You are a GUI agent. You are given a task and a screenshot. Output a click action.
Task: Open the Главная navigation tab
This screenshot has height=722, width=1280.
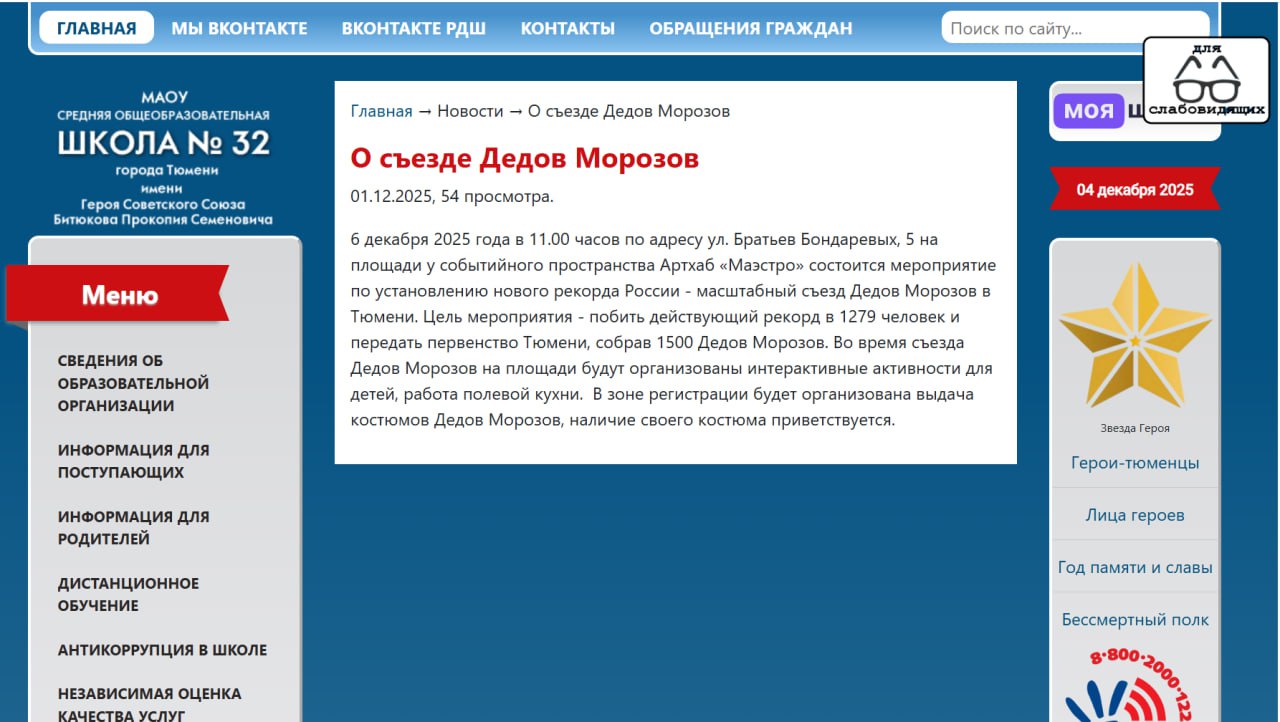(96, 28)
